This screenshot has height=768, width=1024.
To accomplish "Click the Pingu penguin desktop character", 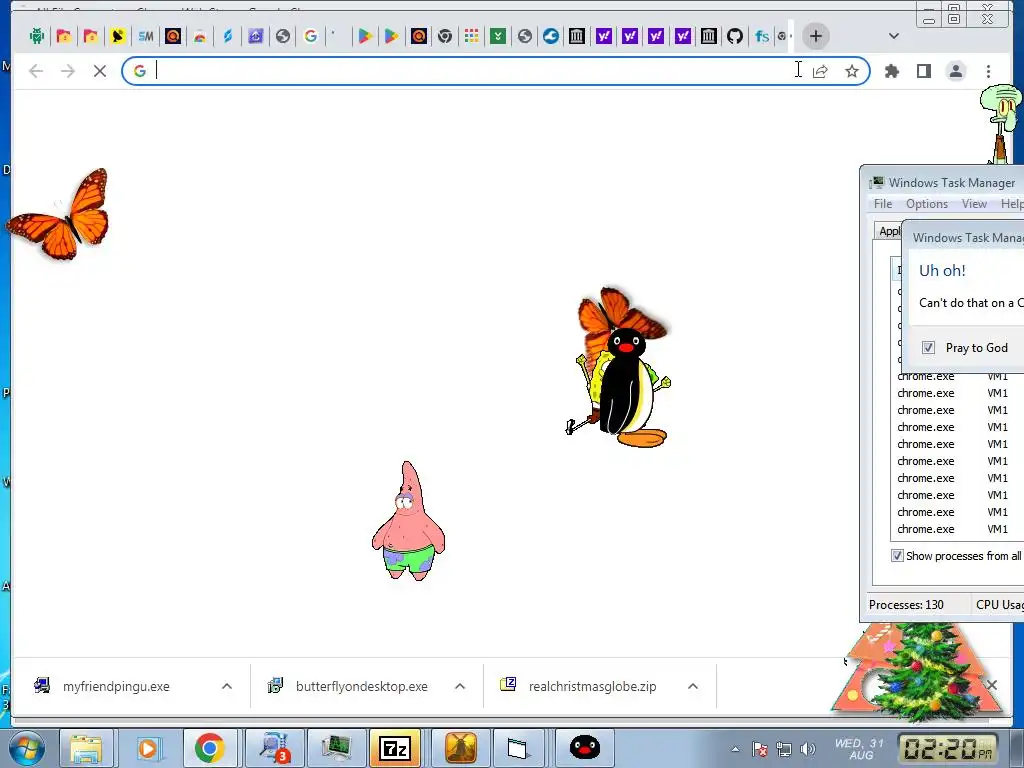I will coord(631,389).
